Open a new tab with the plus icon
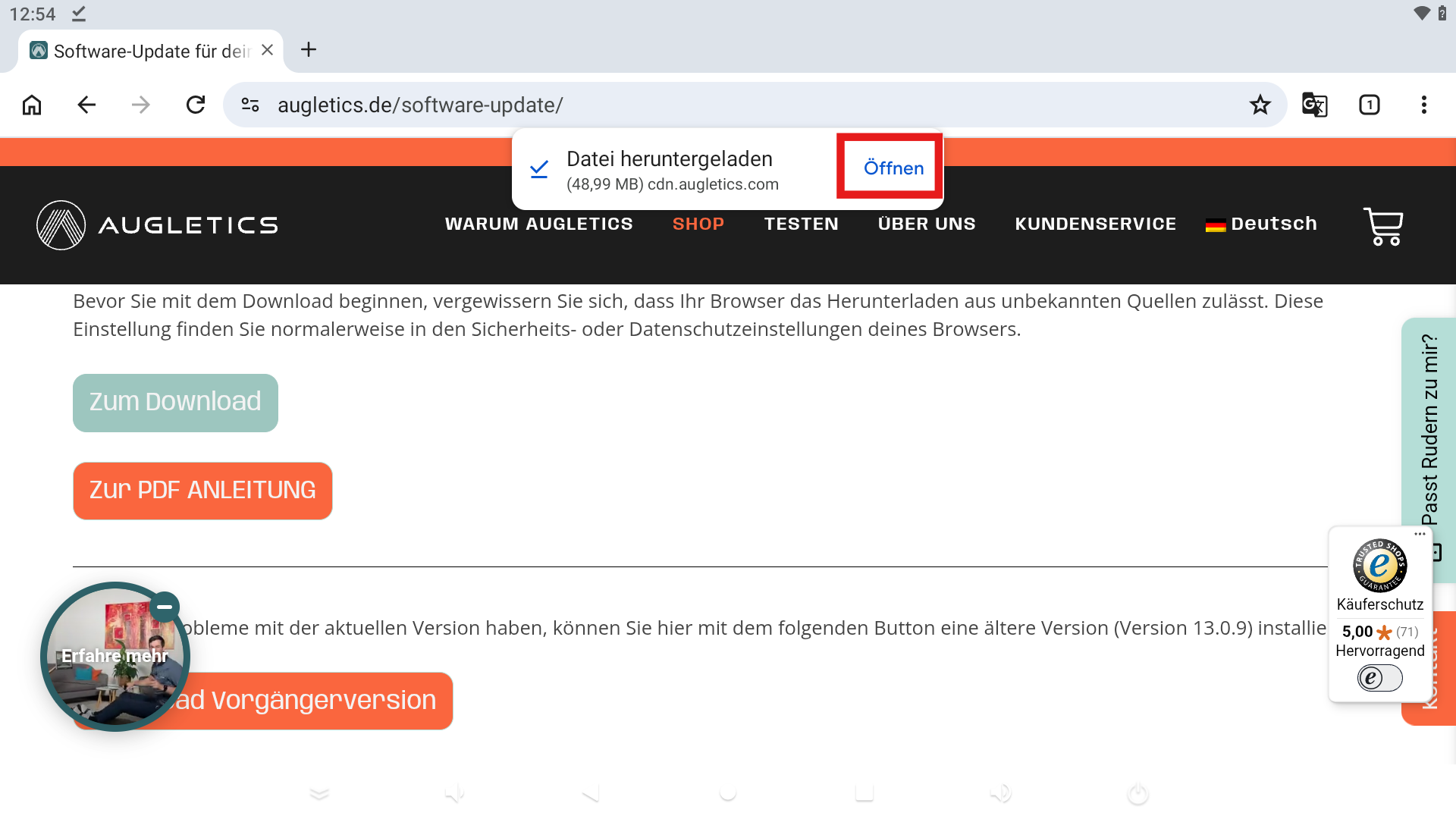The width and height of the screenshot is (1456, 819). pyautogui.click(x=308, y=50)
